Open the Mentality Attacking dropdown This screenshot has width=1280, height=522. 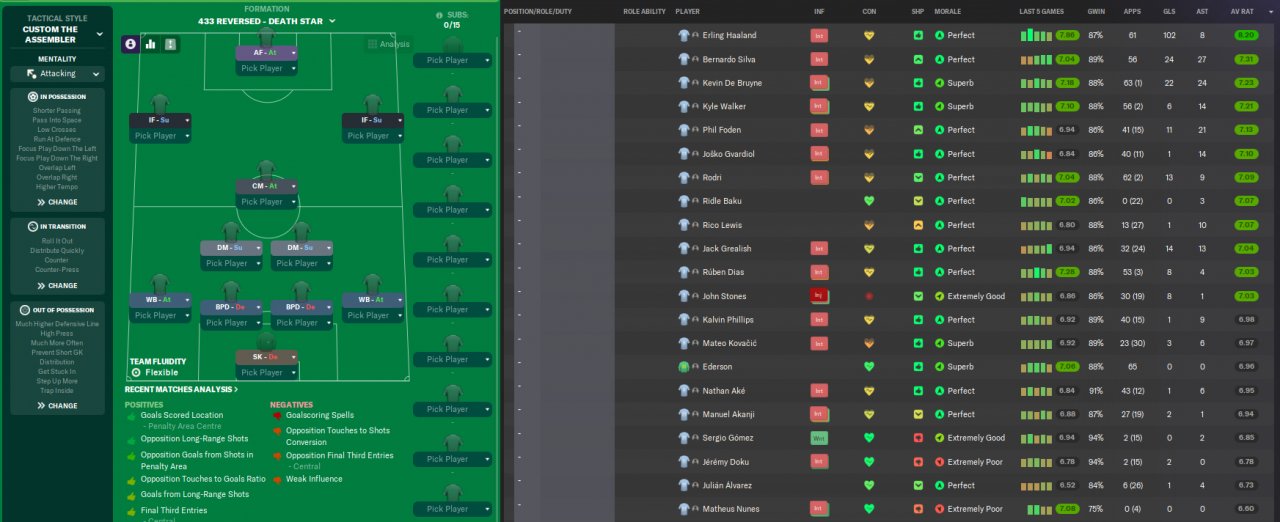coord(57,74)
